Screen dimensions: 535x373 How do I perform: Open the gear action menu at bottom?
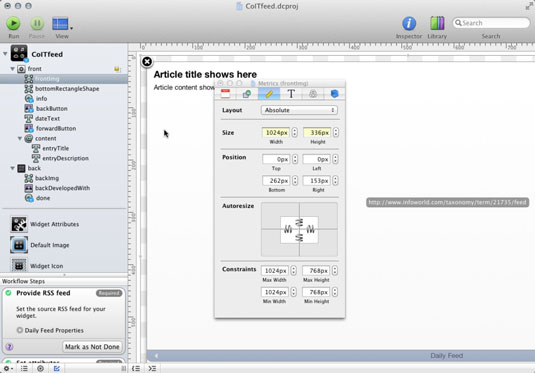tap(8, 369)
